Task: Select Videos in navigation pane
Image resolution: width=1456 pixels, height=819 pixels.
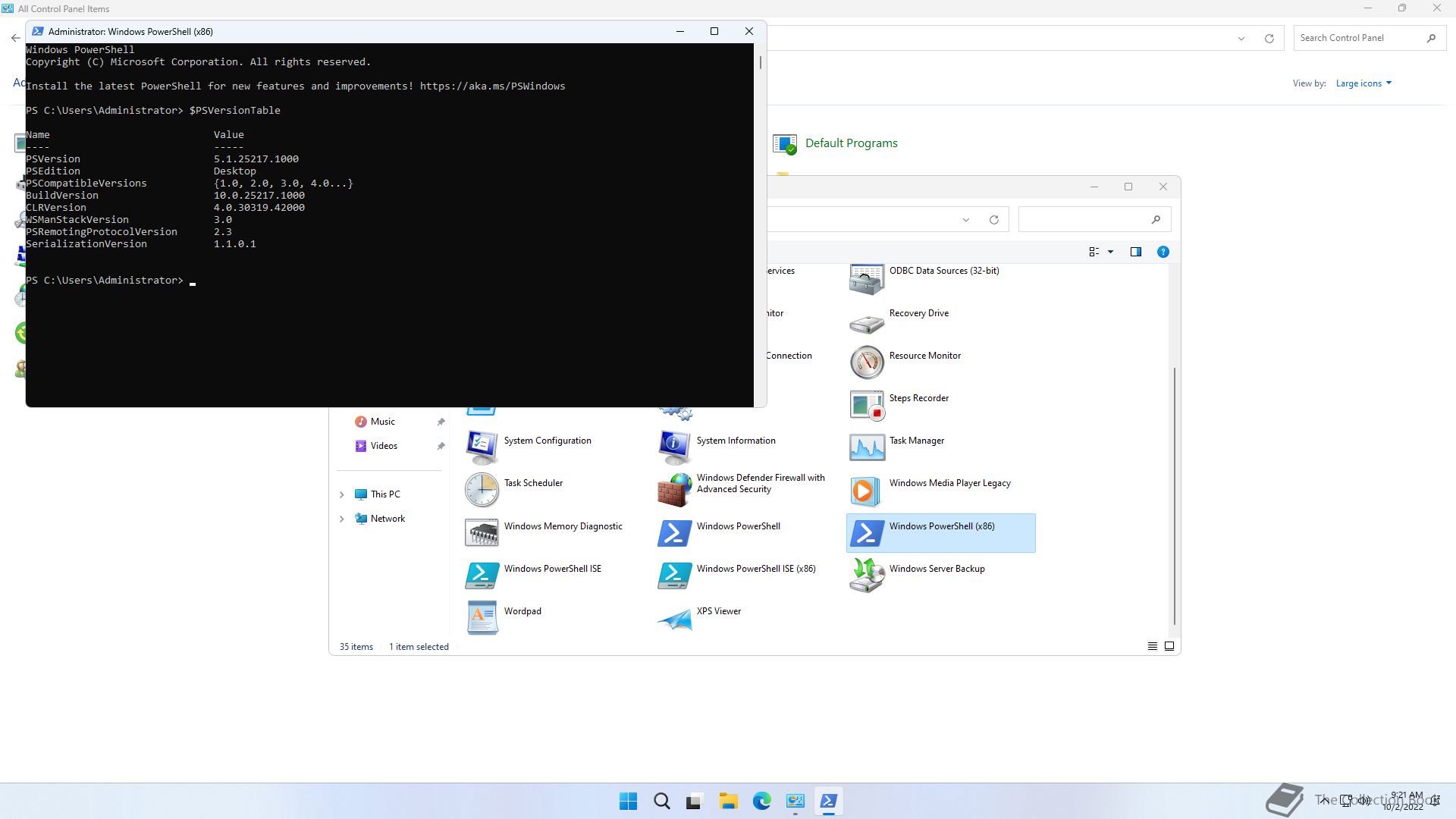Action: (x=384, y=446)
